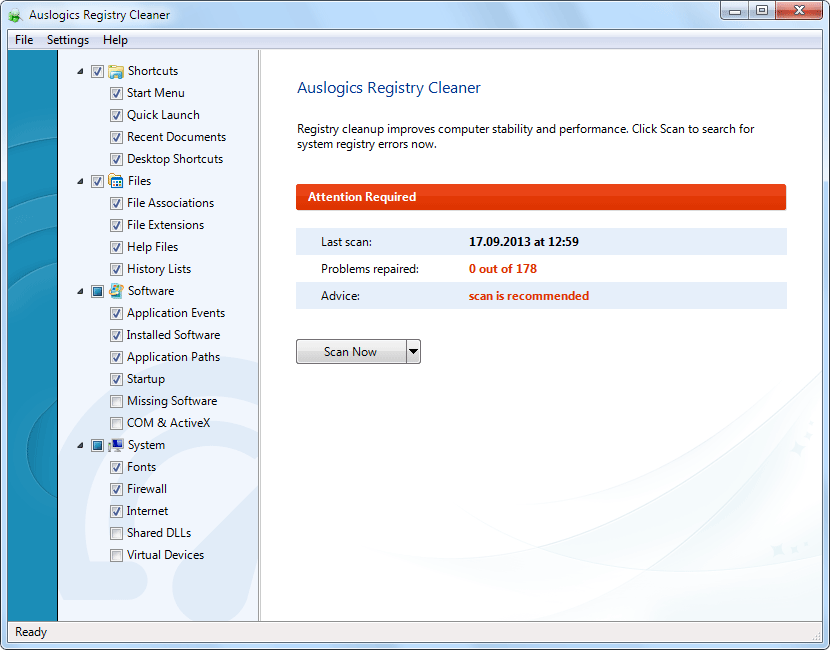The height and width of the screenshot is (650, 830).
Task: Uncheck the Start Menu checkbox
Action: pos(116,94)
